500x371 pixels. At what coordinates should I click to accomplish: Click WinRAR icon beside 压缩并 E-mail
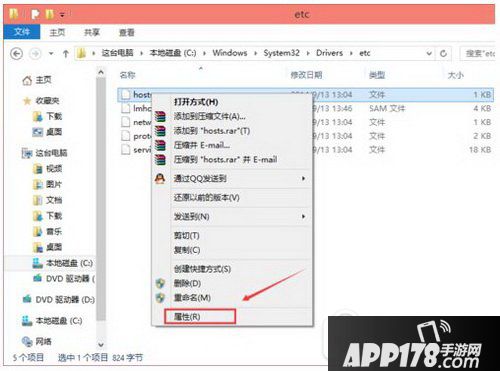[160, 145]
